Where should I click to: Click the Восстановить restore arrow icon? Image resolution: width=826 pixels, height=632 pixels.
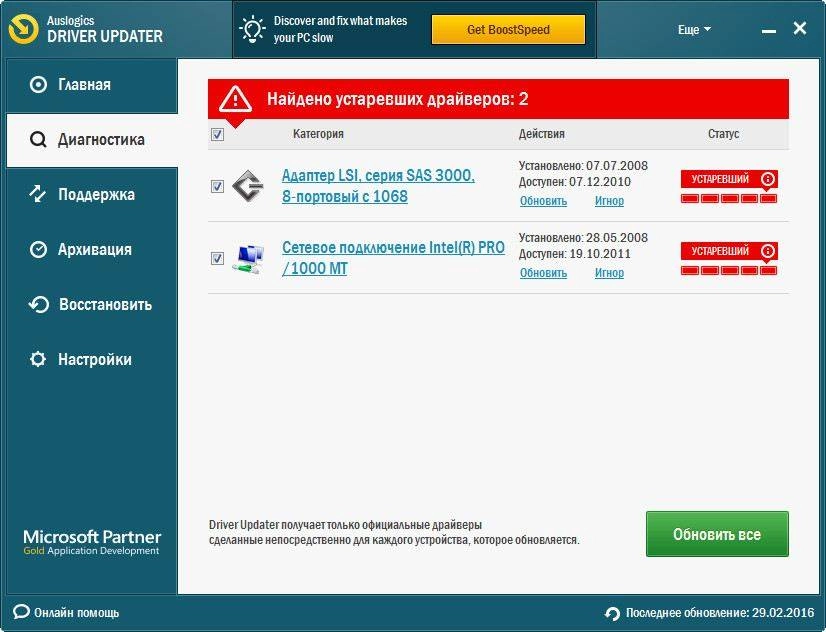(x=38, y=304)
